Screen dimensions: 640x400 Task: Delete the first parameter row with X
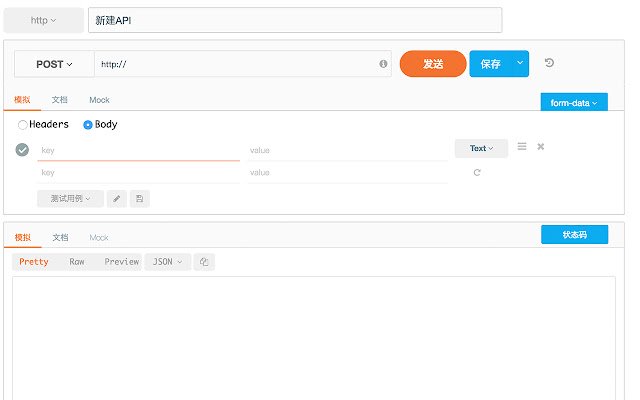[x=540, y=147]
